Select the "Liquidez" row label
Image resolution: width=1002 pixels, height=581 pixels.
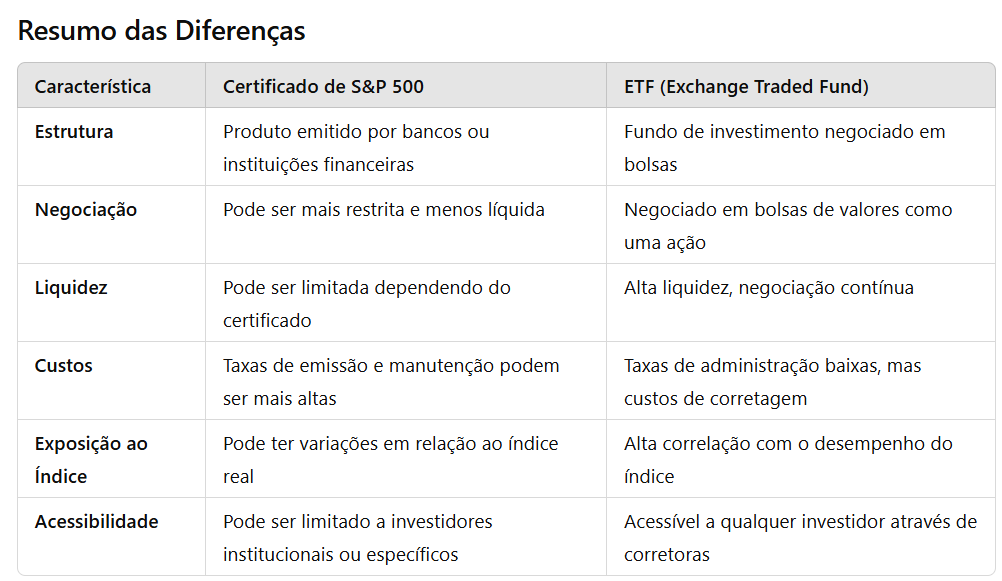[71, 288]
